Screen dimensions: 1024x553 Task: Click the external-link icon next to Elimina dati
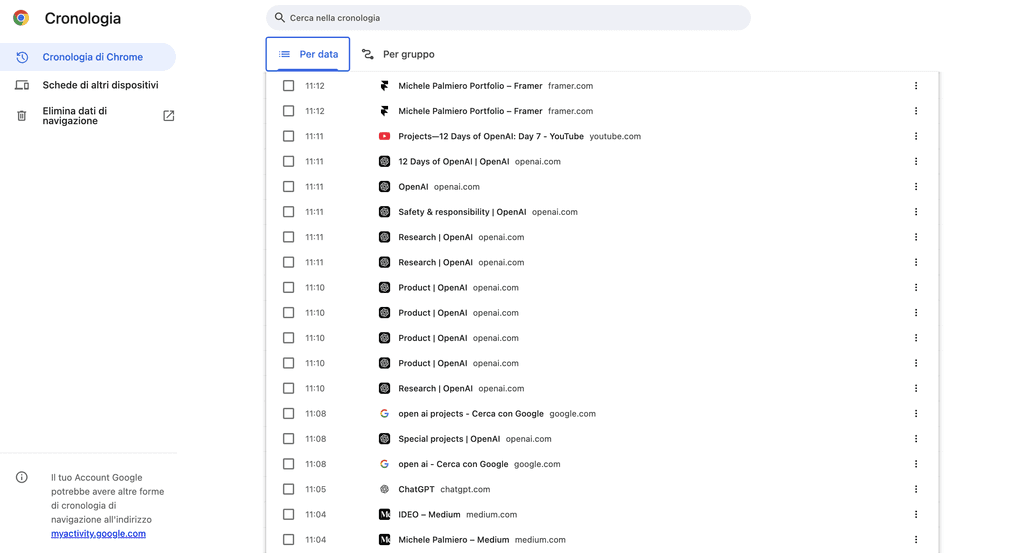168,116
